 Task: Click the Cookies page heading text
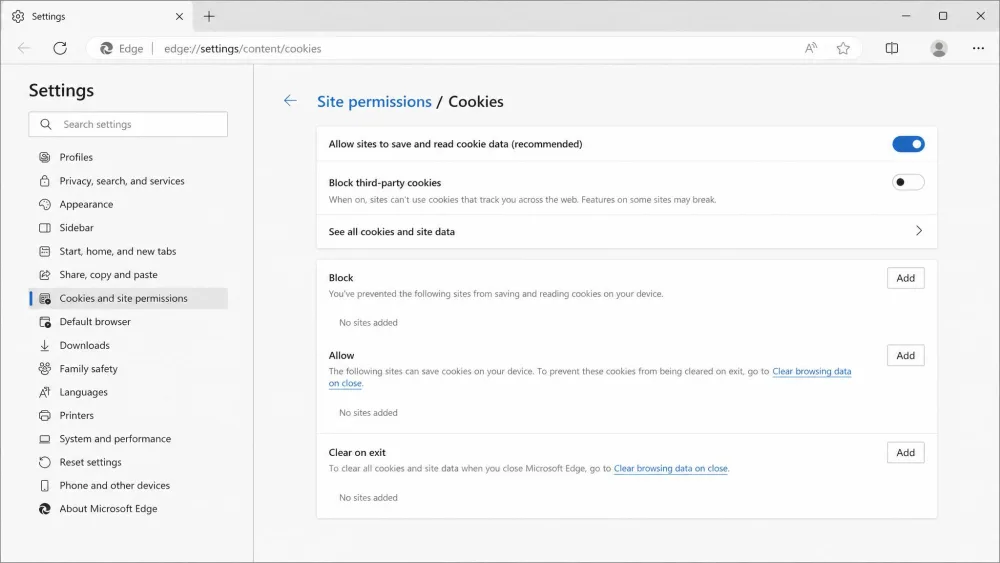(476, 101)
